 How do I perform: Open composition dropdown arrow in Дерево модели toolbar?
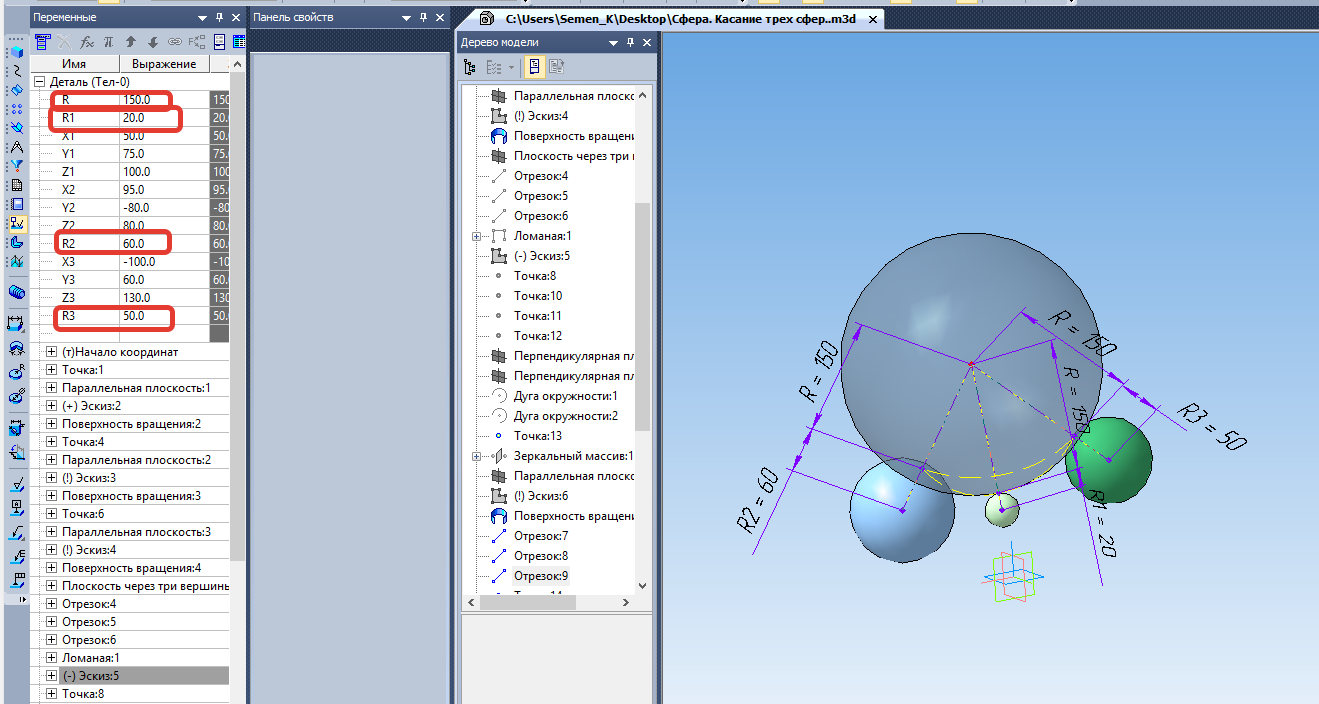click(x=512, y=67)
